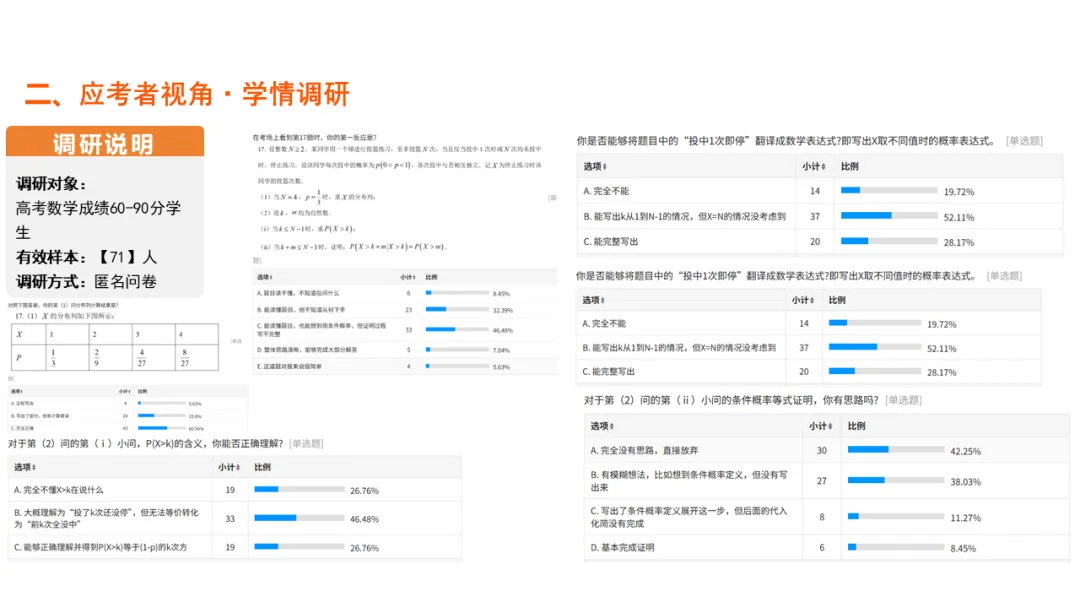
Task: Click the 调研对象: label
Action: pyautogui.click(x=51, y=184)
